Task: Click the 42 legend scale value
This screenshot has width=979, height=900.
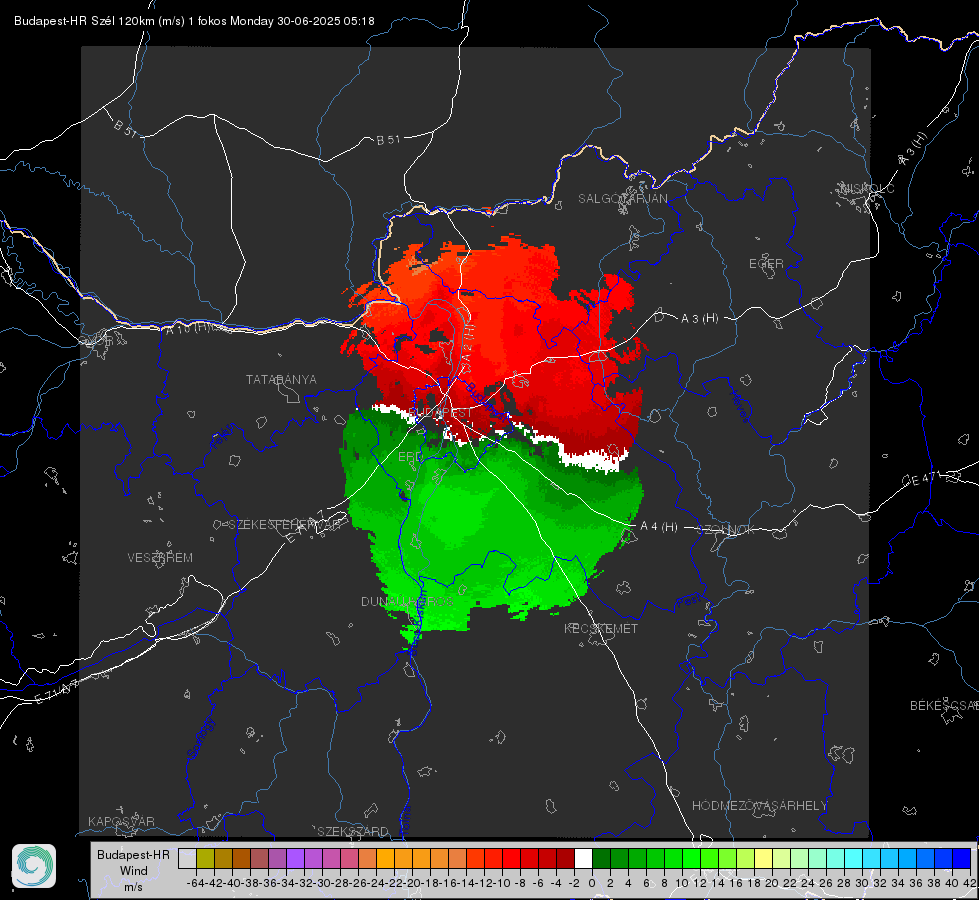Action: tap(970, 883)
